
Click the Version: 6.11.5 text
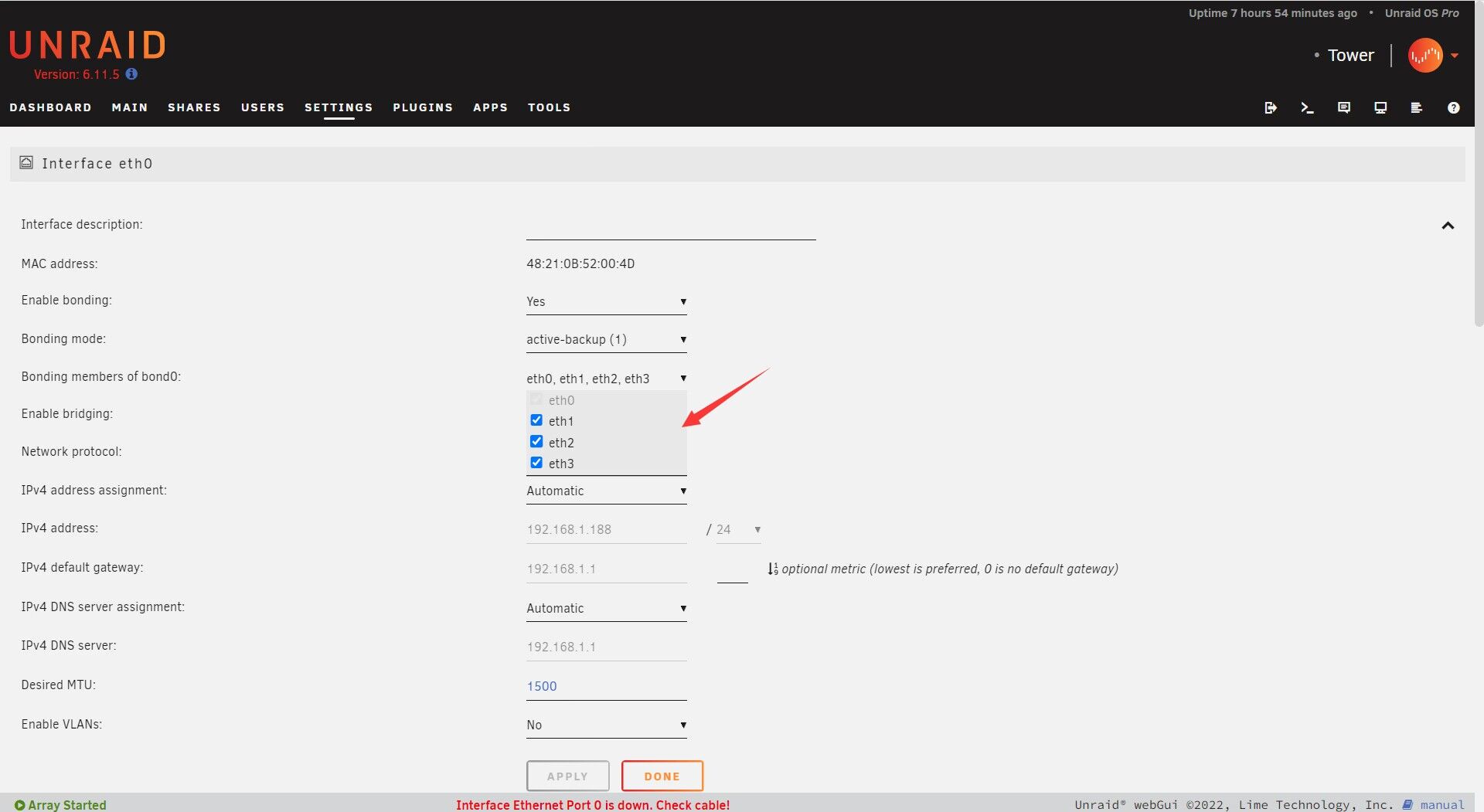point(77,74)
